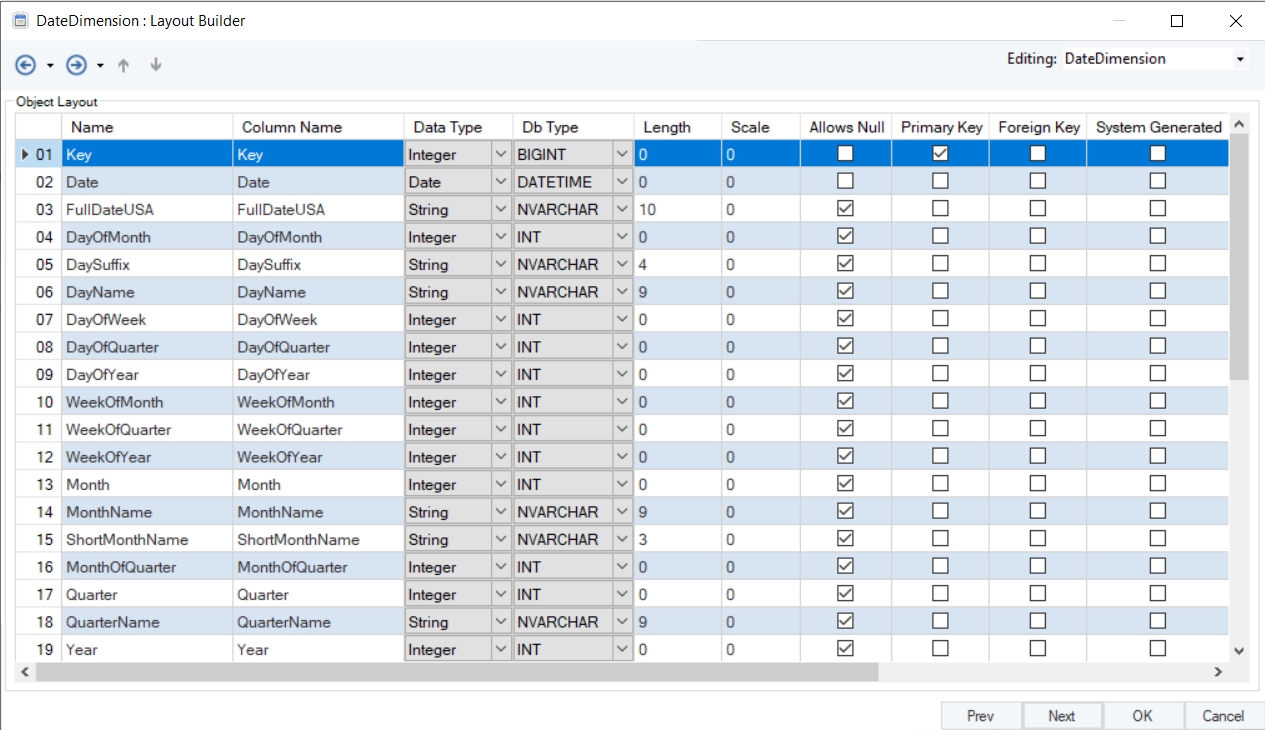Open the Editing DateDimension dropdown
1265x730 pixels.
tap(1240, 59)
